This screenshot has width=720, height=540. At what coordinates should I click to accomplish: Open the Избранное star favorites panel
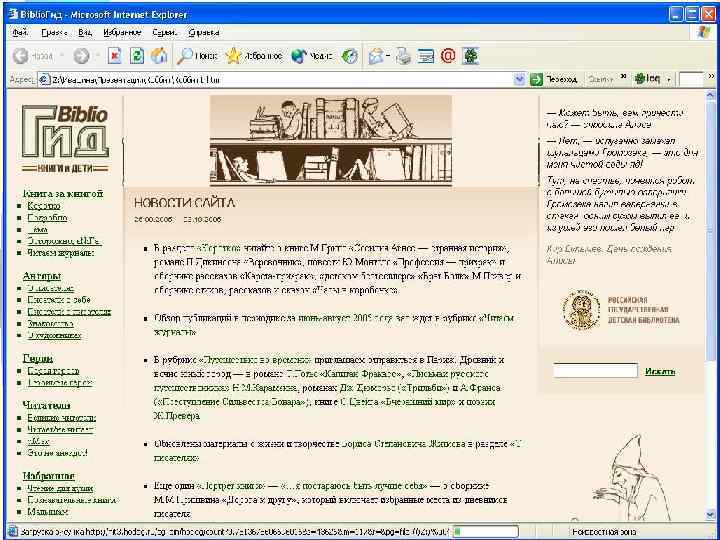click(x=253, y=56)
